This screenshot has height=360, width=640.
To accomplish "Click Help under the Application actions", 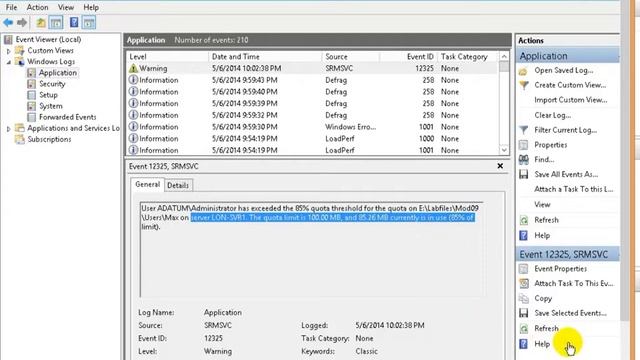I will [542, 236].
